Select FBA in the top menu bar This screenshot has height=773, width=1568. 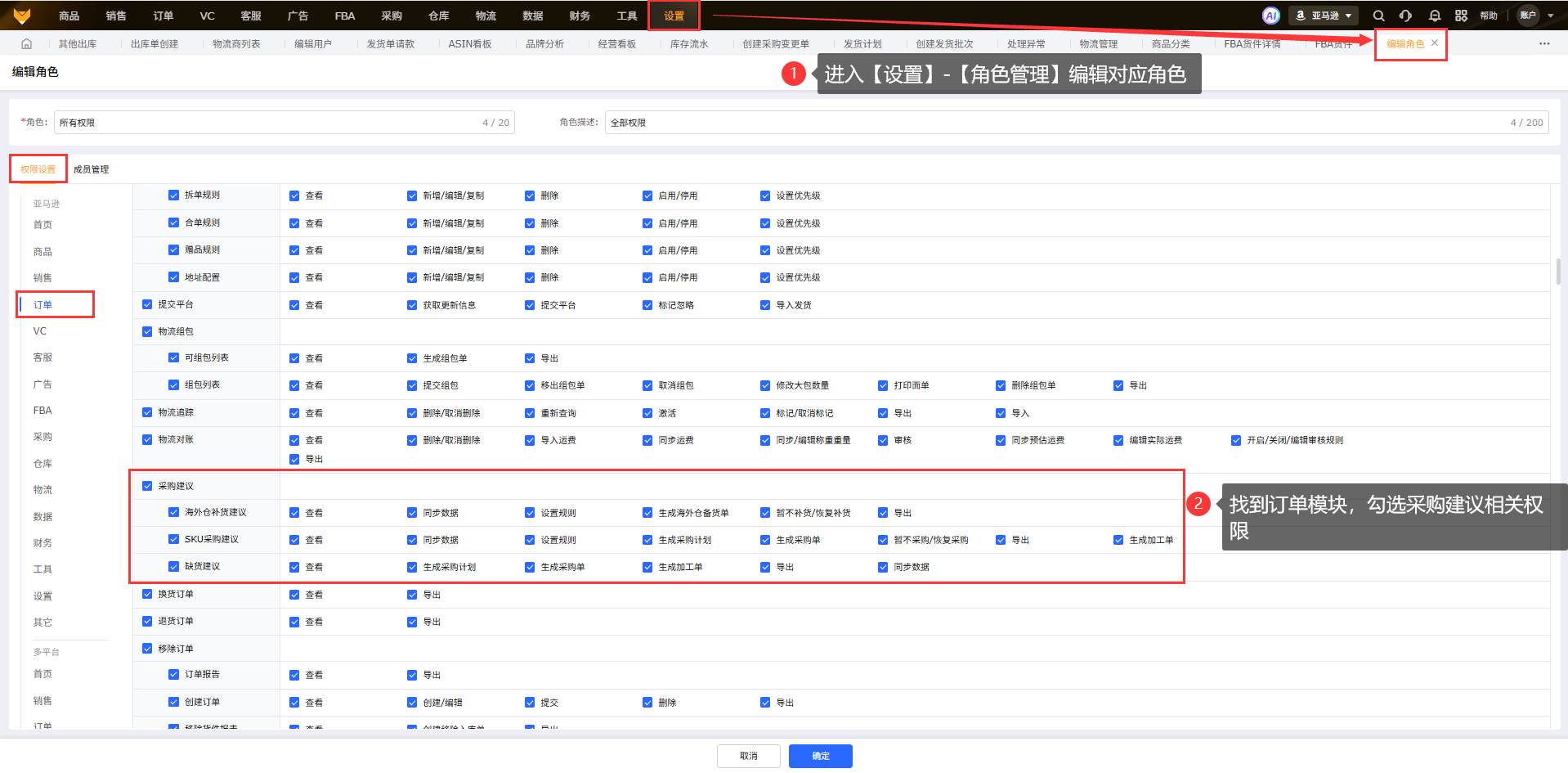pyautogui.click(x=345, y=16)
